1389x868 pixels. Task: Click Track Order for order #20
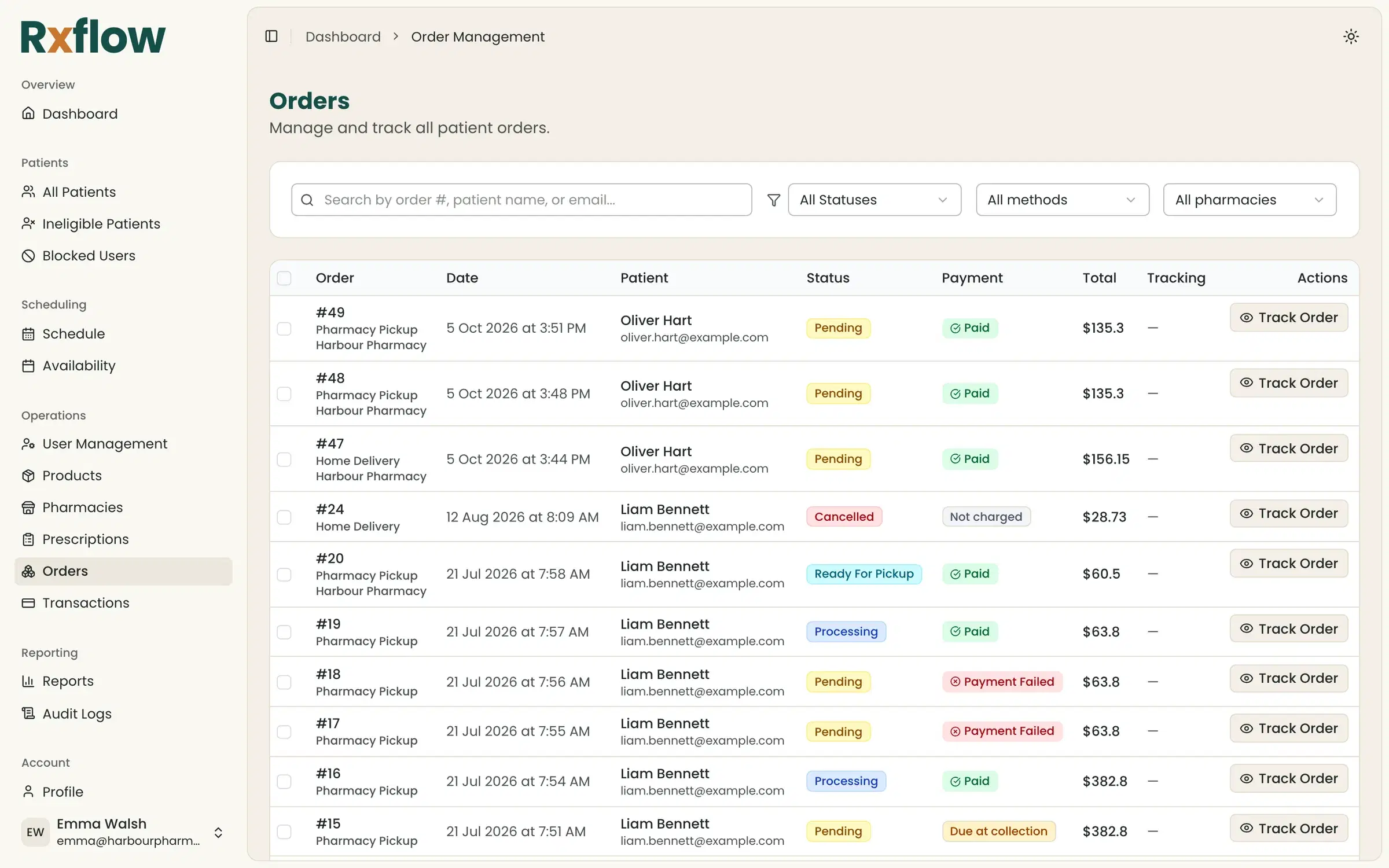(1289, 563)
